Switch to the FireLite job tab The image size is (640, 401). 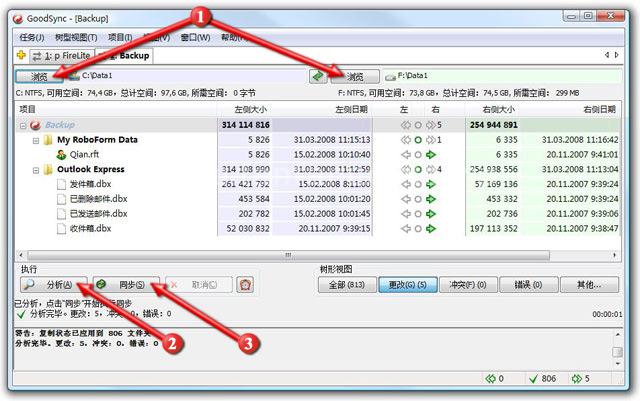62,56
